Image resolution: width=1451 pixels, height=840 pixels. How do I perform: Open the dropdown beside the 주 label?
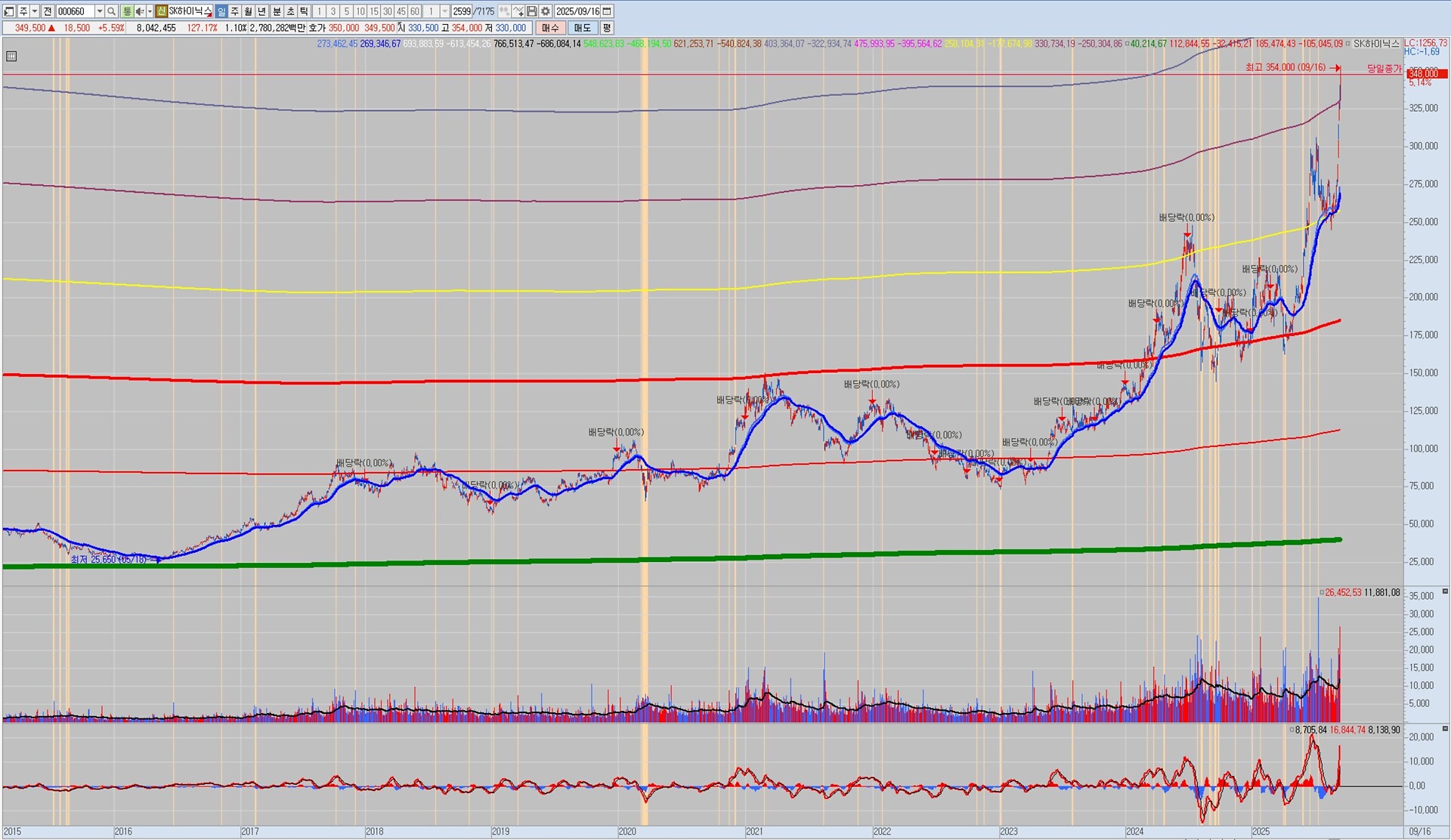tap(35, 11)
